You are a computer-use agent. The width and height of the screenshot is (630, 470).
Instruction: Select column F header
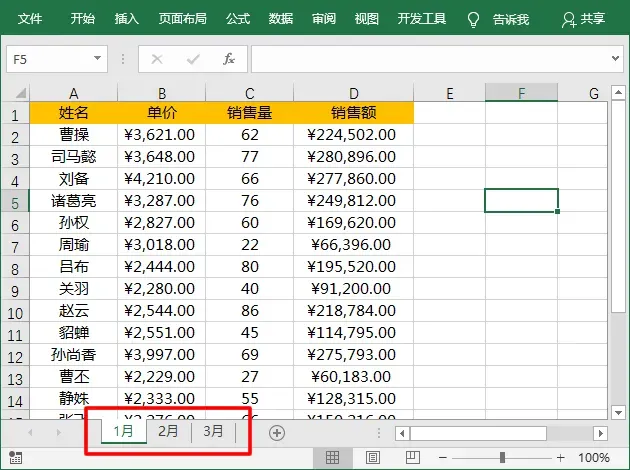pyautogui.click(x=522, y=93)
